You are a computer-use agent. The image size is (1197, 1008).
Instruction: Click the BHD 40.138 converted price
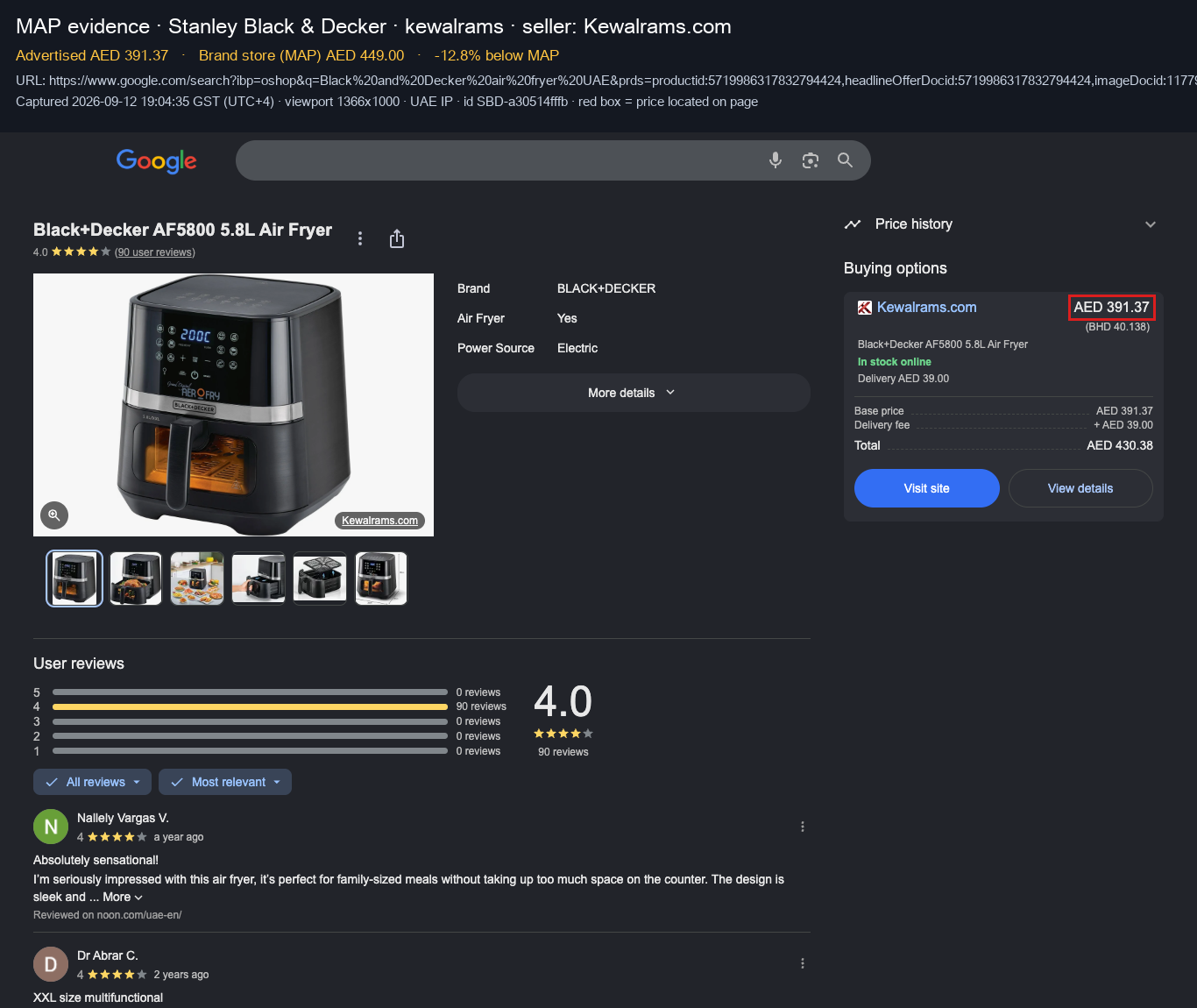coord(1117,327)
